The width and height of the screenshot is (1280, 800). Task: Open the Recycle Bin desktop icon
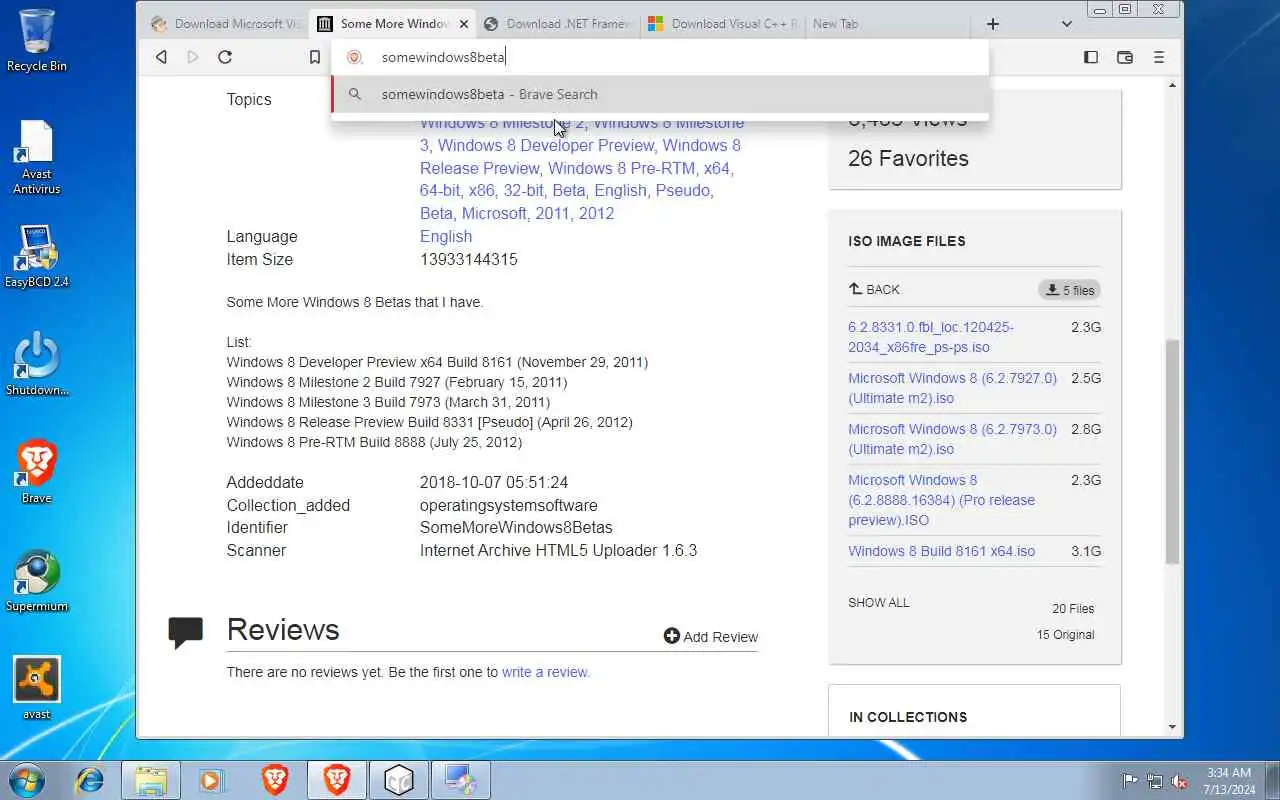(x=37, y=40)
